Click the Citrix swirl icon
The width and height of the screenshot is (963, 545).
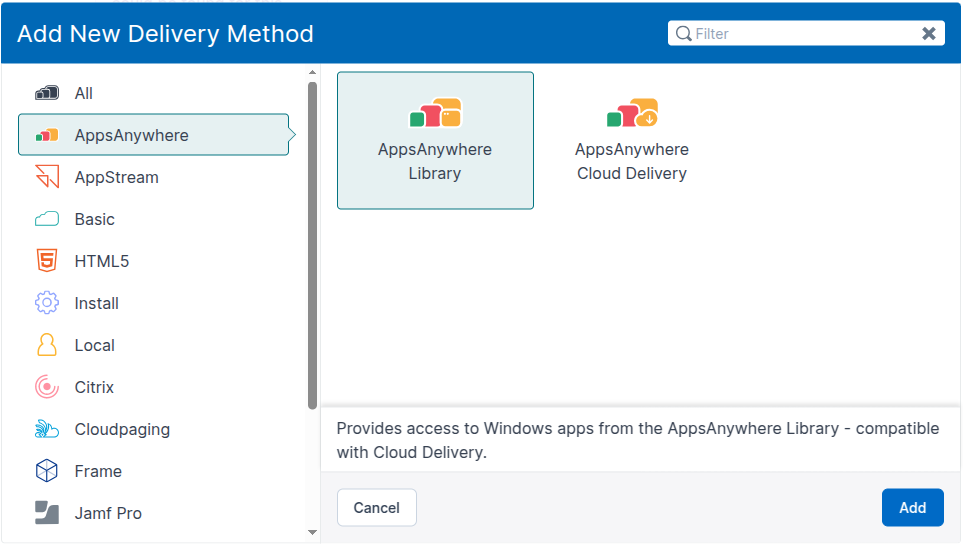pos(47,387)
